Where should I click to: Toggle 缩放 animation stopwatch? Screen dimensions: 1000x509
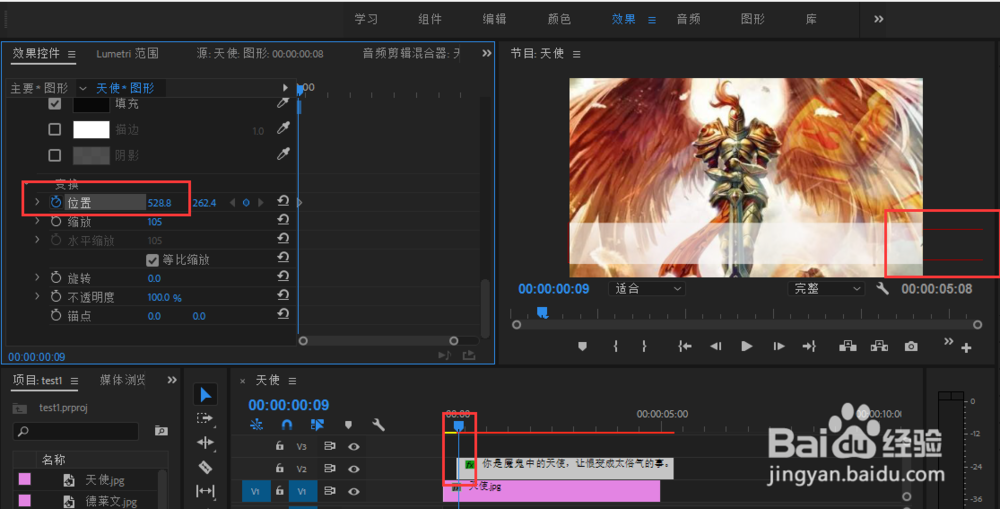click(56, 221)
